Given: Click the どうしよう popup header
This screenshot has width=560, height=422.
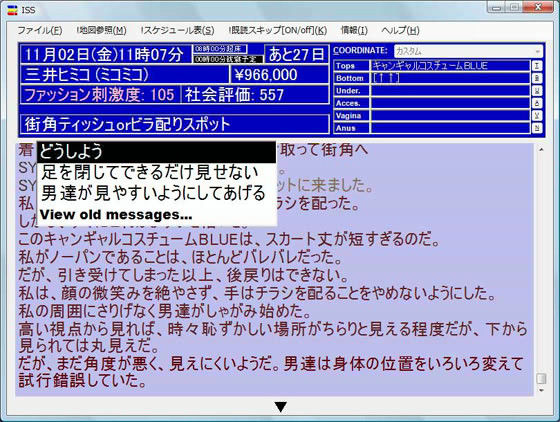Looking at the screenshot, I should [156, 152].
